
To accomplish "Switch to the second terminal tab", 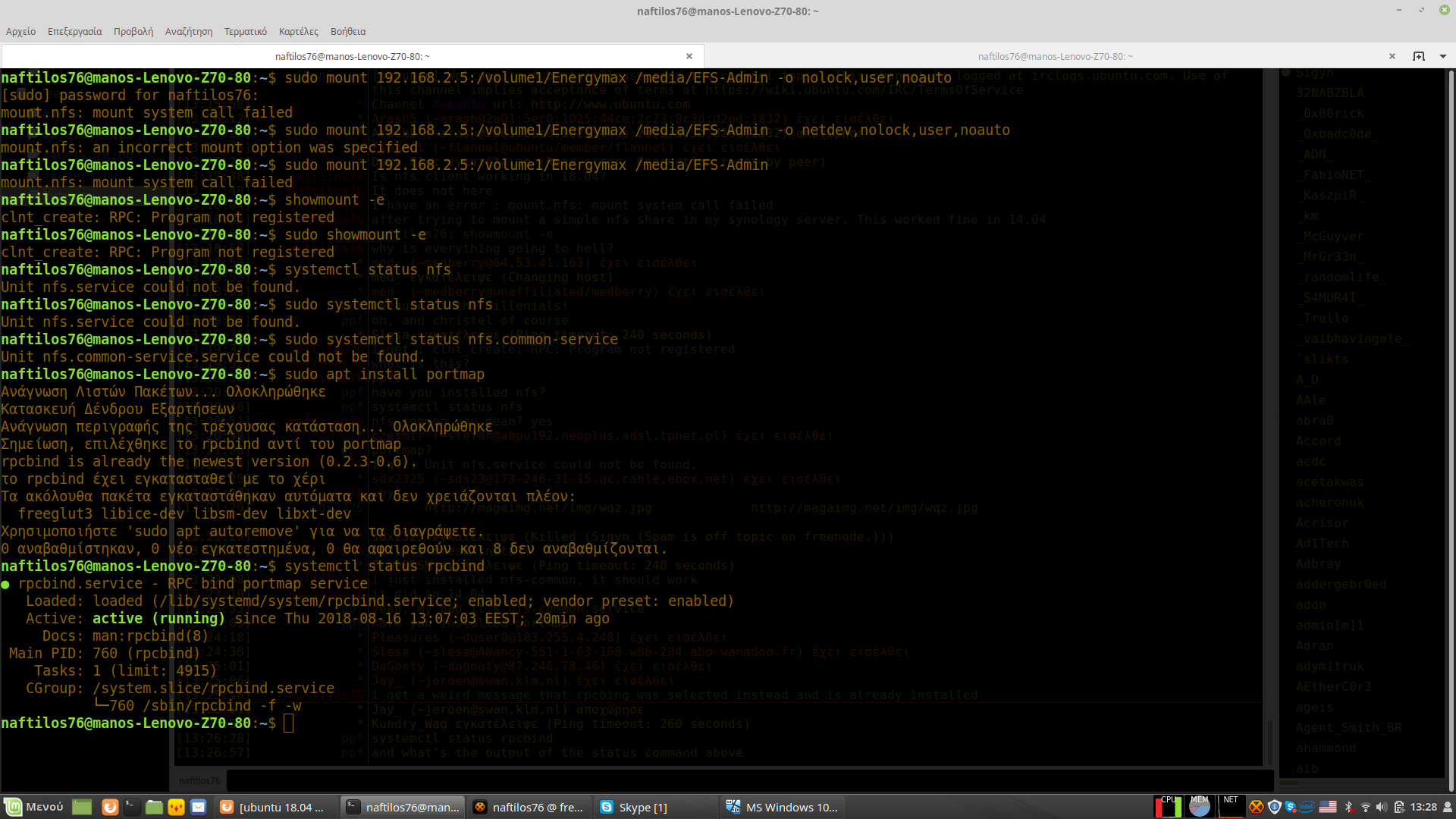I will pyautogui.click(x=1055, y=56).
